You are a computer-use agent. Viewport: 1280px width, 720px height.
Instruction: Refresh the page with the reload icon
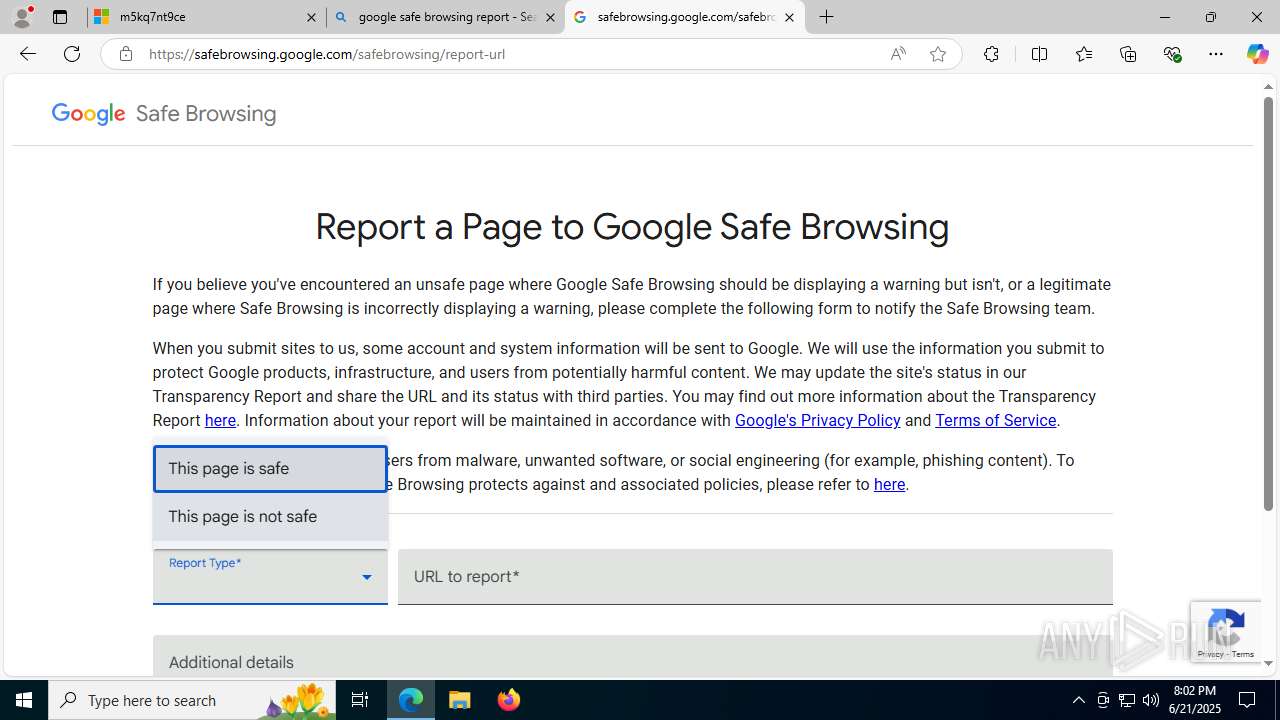click(x=72, y=54)
